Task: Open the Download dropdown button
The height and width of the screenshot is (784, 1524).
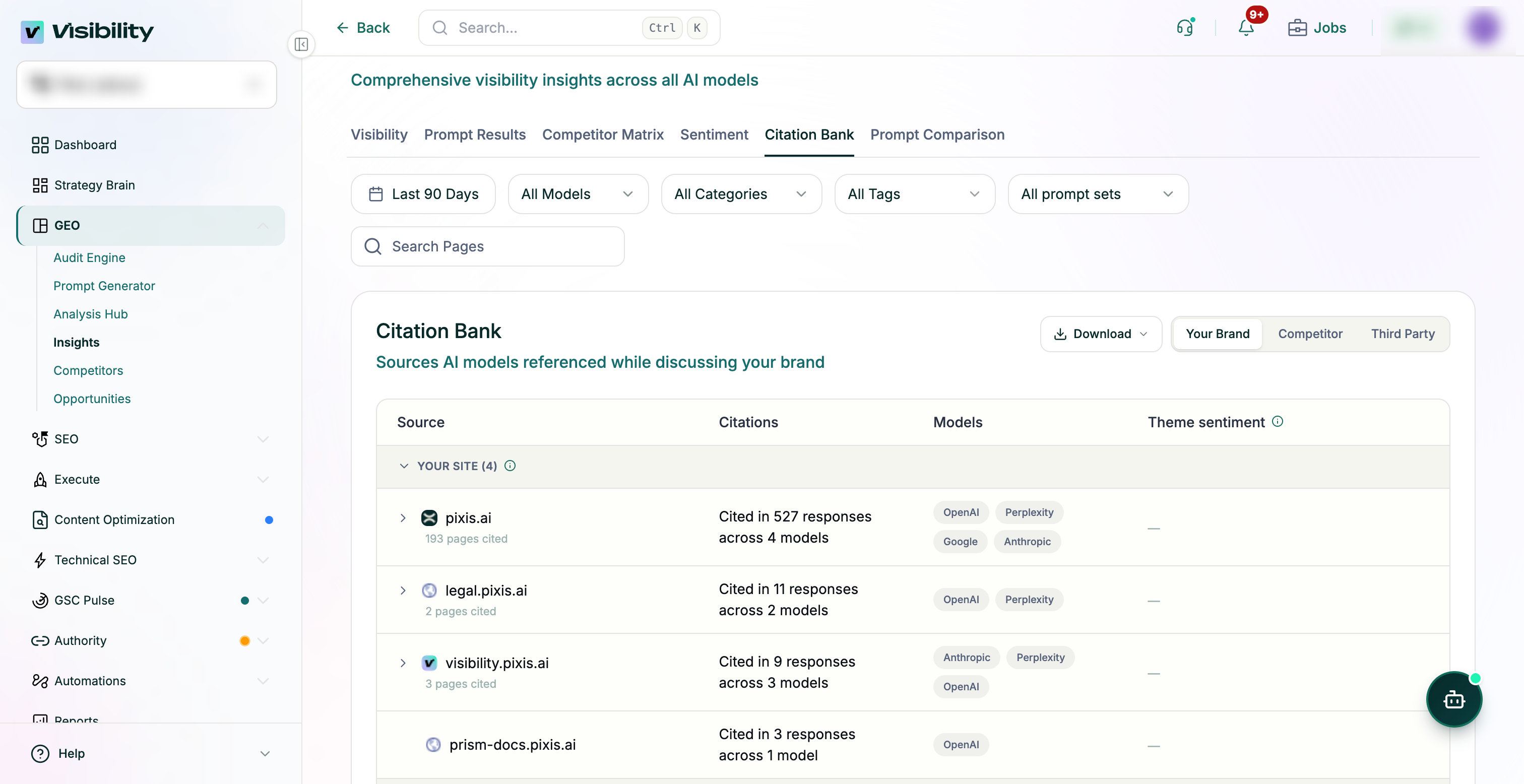Action: tap(1101, 334)
